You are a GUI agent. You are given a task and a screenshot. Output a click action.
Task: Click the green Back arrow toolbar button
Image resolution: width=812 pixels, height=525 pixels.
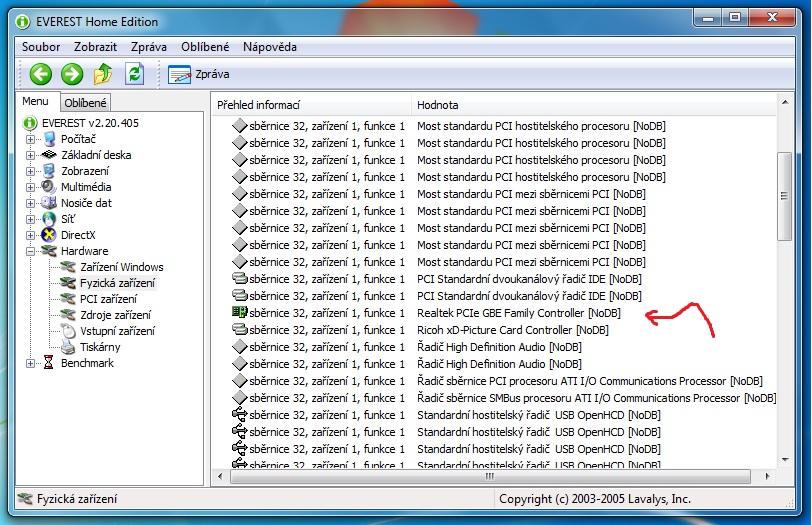tap(40, 74)
